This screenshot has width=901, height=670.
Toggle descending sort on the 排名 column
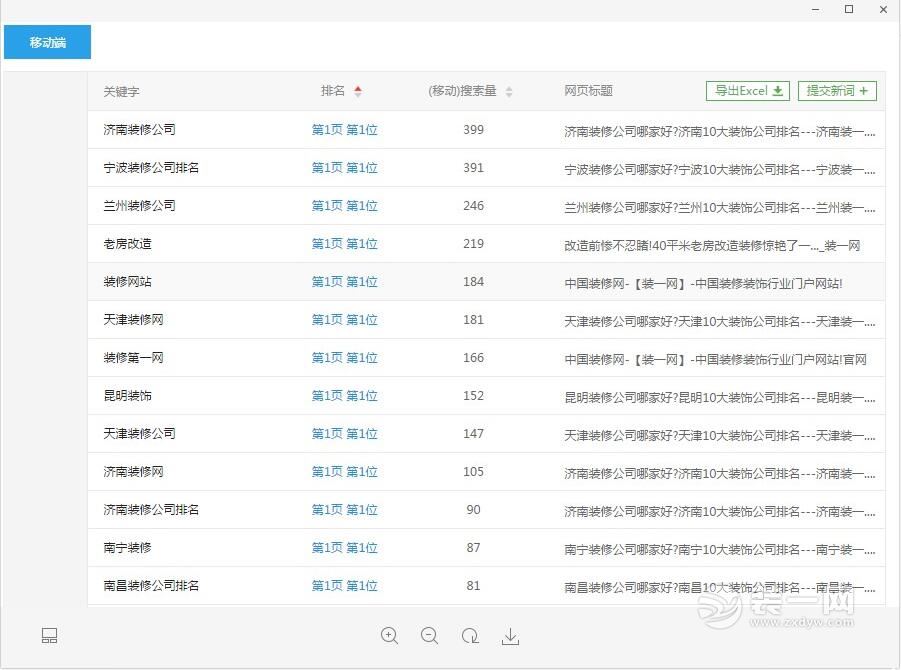pyautogui.click(x=357, y=94)
